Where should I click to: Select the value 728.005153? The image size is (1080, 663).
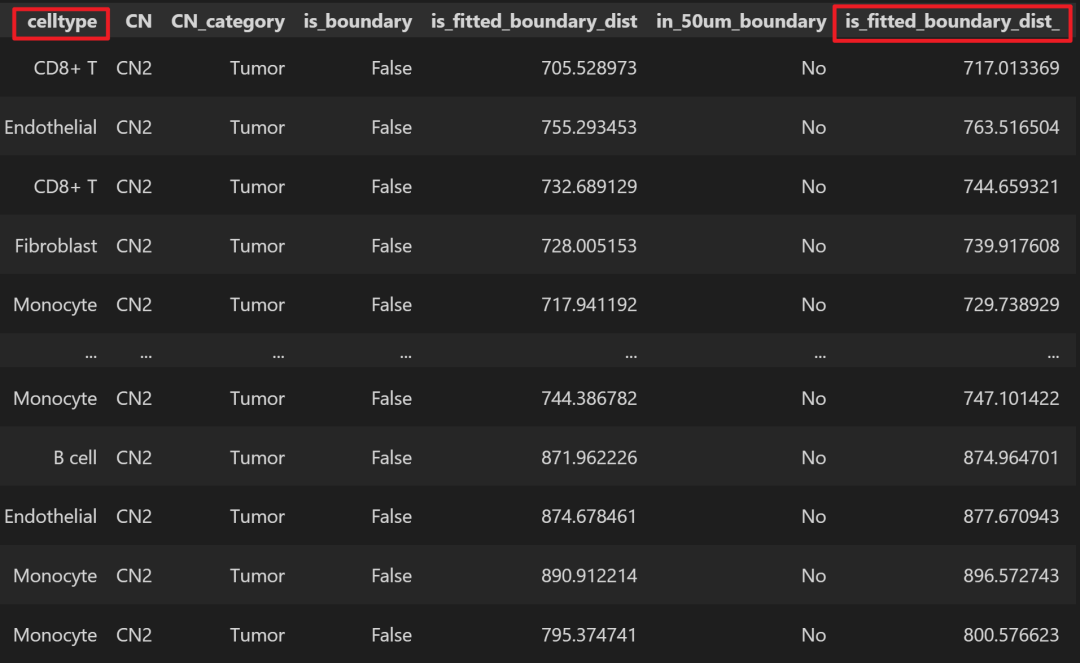pos(589,246)
